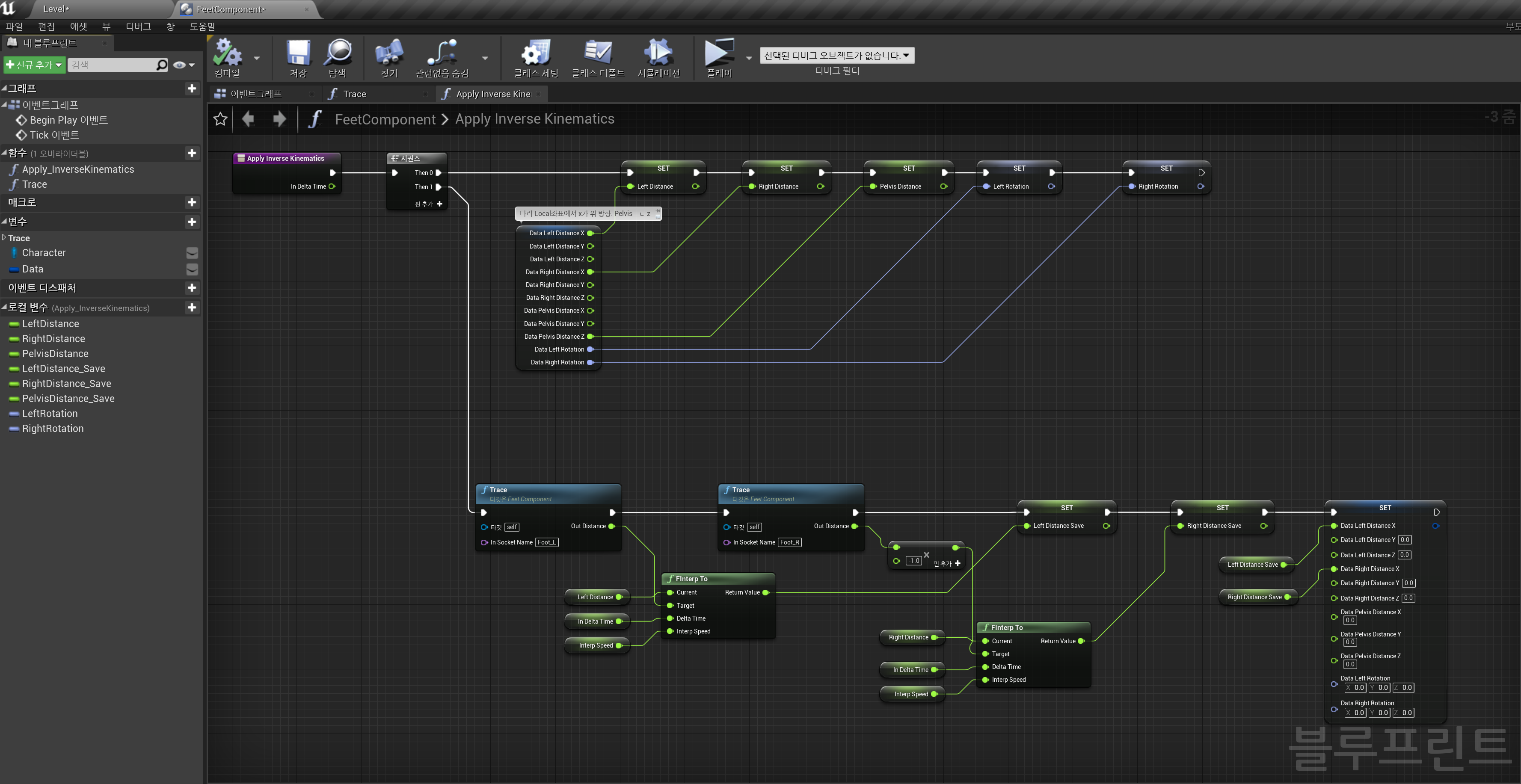Click the Apply Inverse Kinematics entry node title

(x=286, y=159)
